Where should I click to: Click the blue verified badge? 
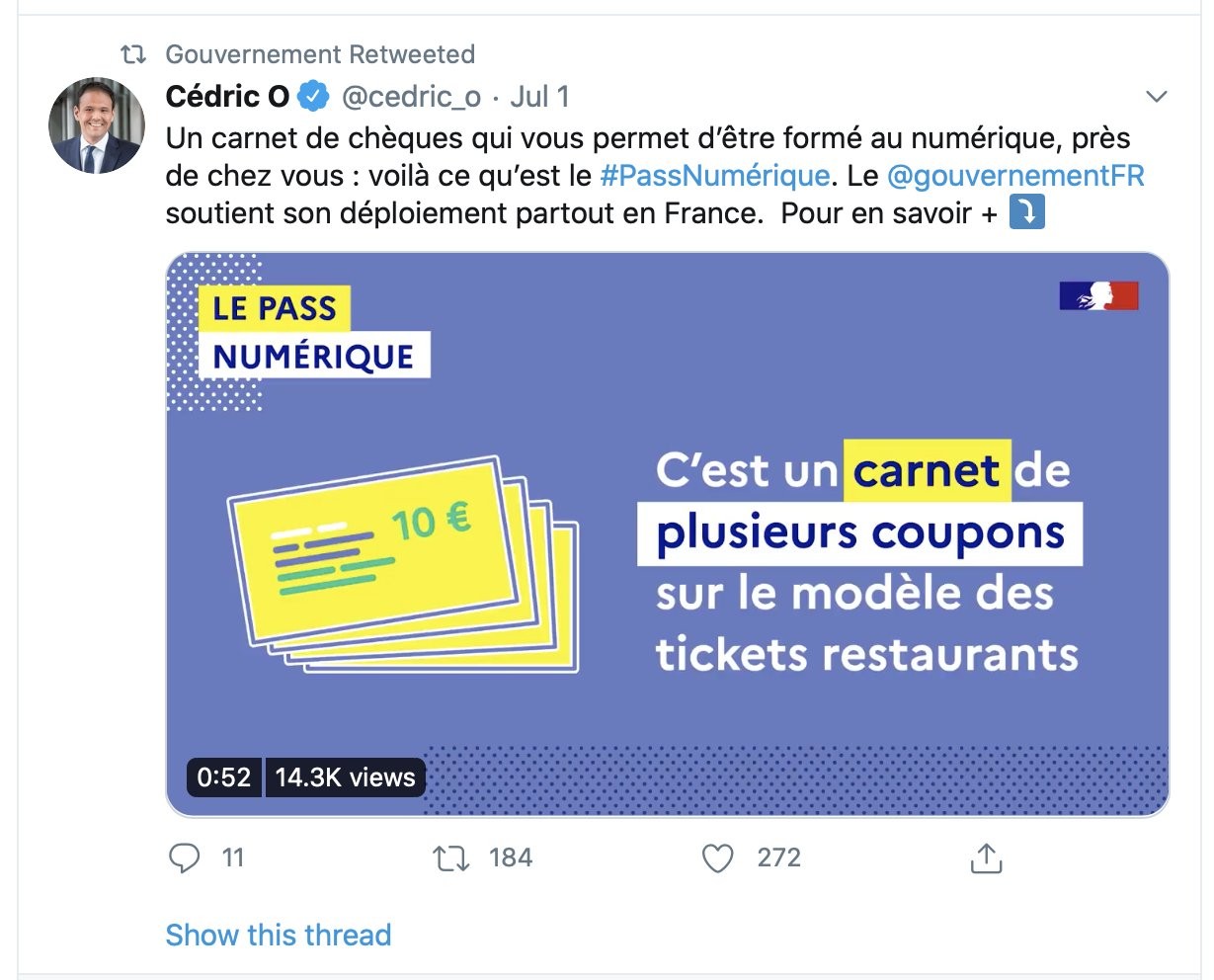pyautogui.click(x=314, y=96)
